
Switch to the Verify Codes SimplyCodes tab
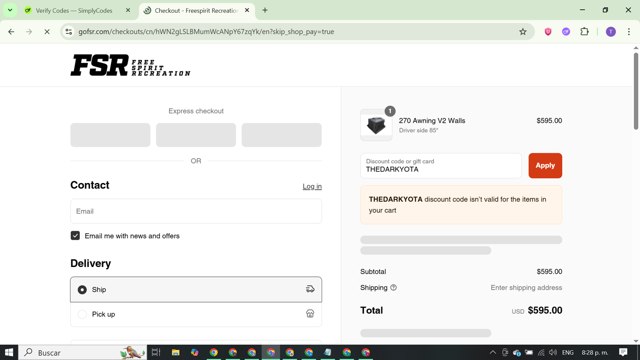(x=73, y=11)
